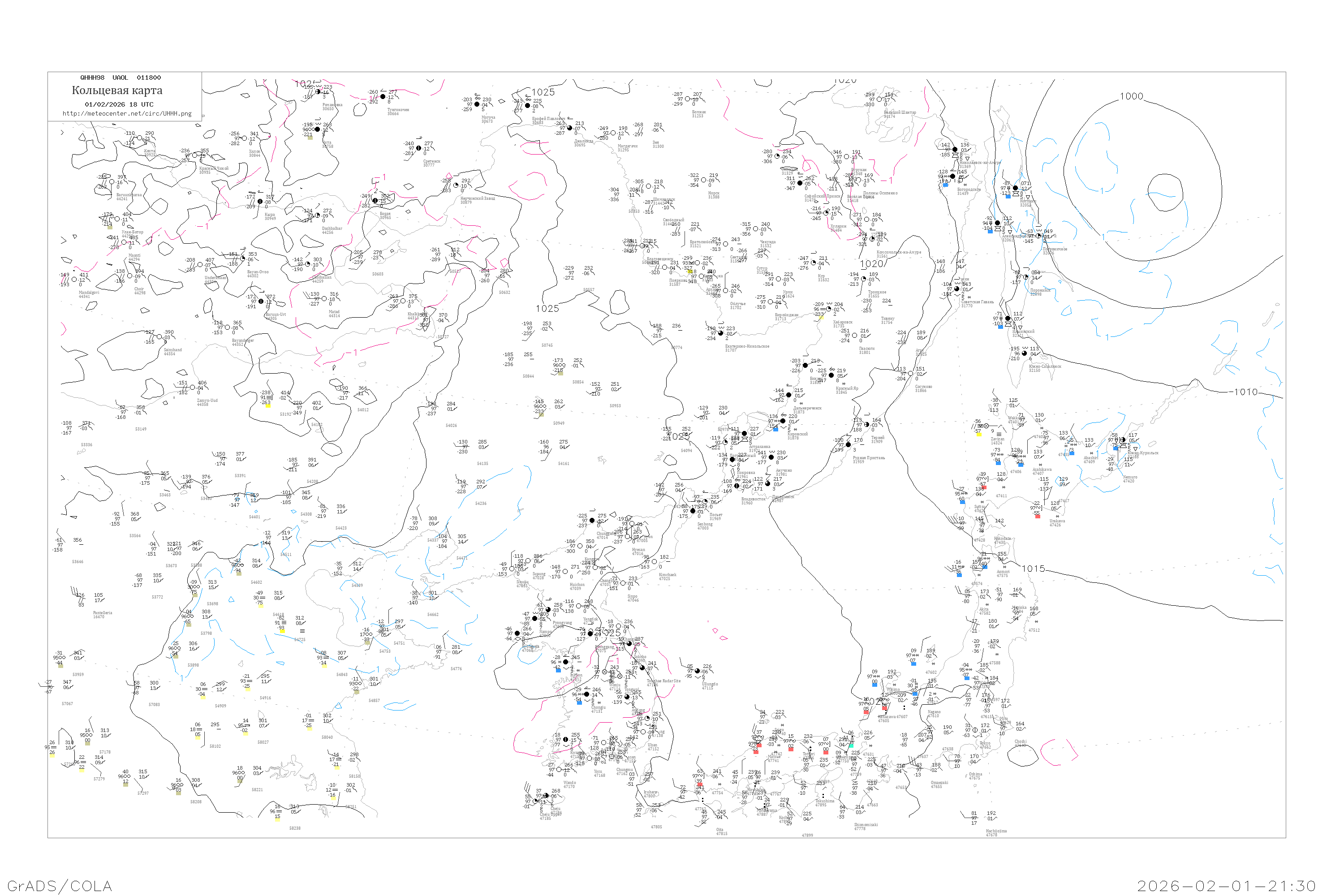Viewport: 1344px width, 896px height.
Task: Click the Tonghae Radar Site station label
Action: 663,682
